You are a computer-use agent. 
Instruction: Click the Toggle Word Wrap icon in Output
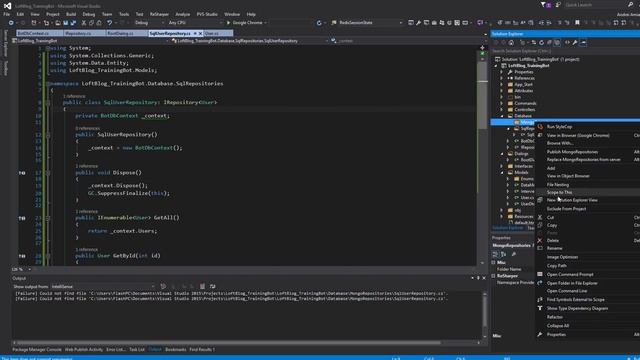[x=212, y=287]
